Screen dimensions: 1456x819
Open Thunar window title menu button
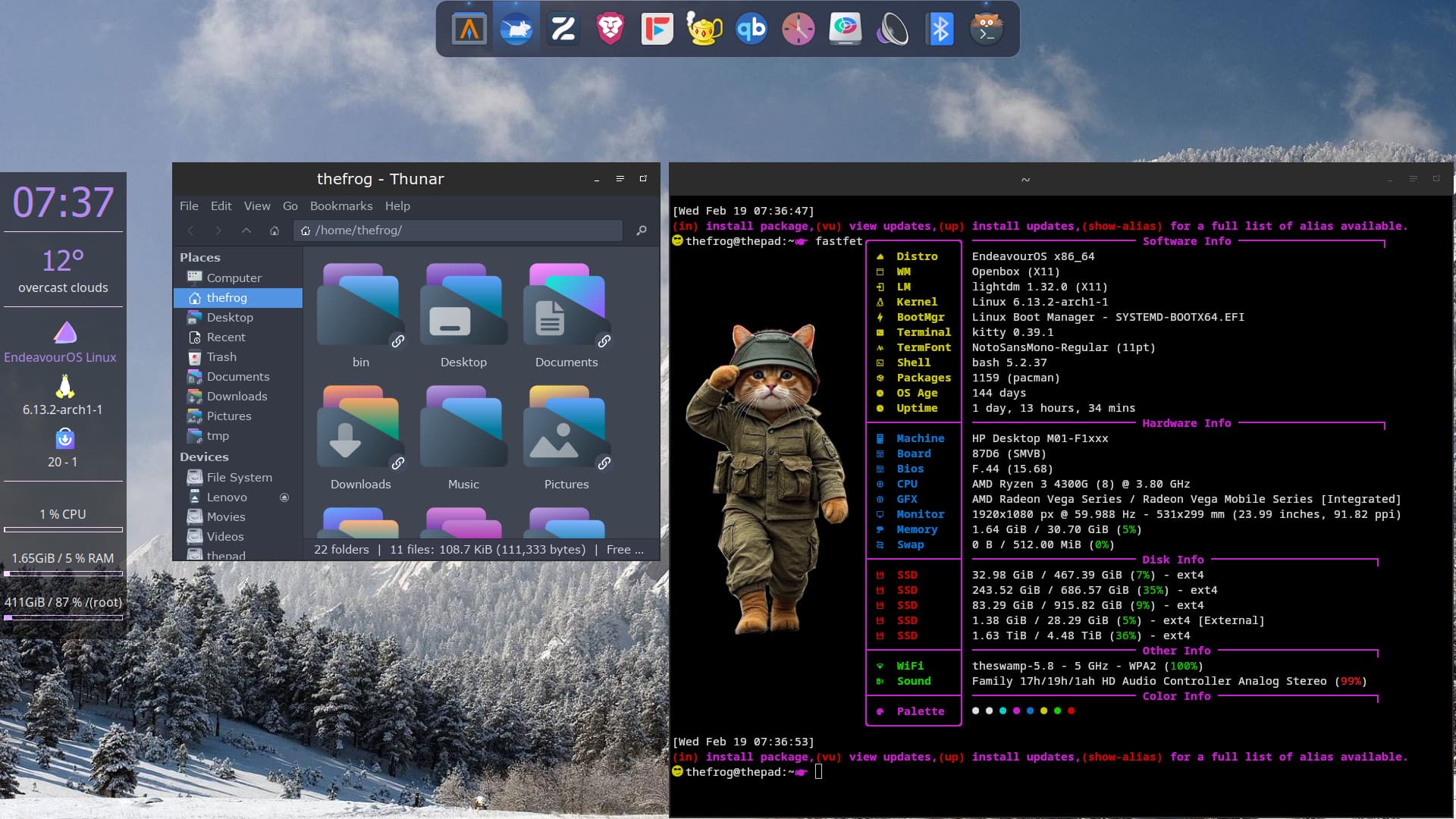[620, 179]
